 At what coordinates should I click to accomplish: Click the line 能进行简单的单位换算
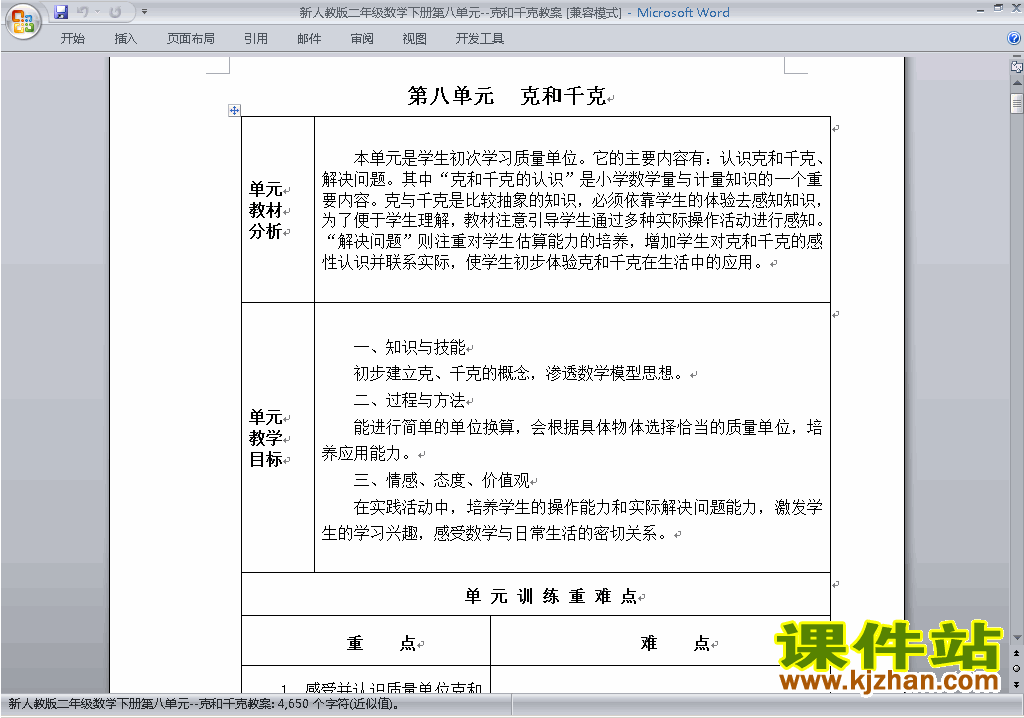588,427
